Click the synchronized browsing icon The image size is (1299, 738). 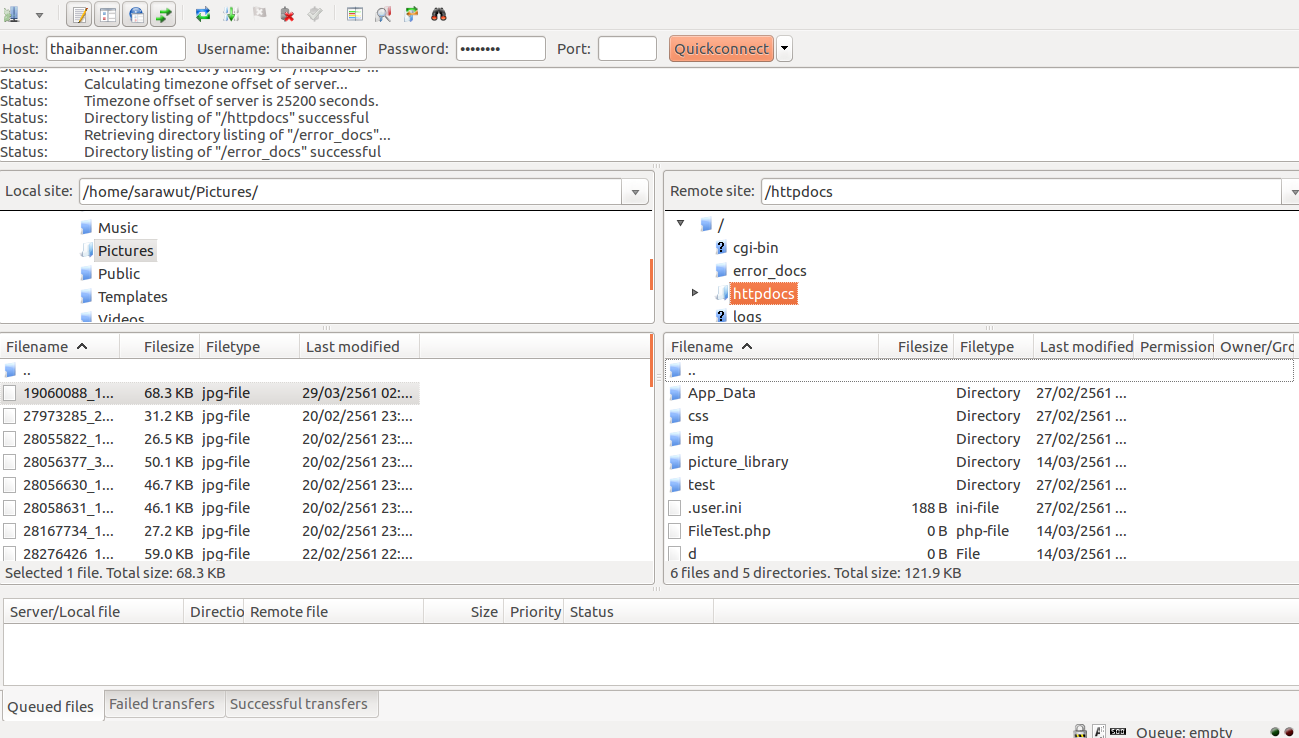click(411, 14)
